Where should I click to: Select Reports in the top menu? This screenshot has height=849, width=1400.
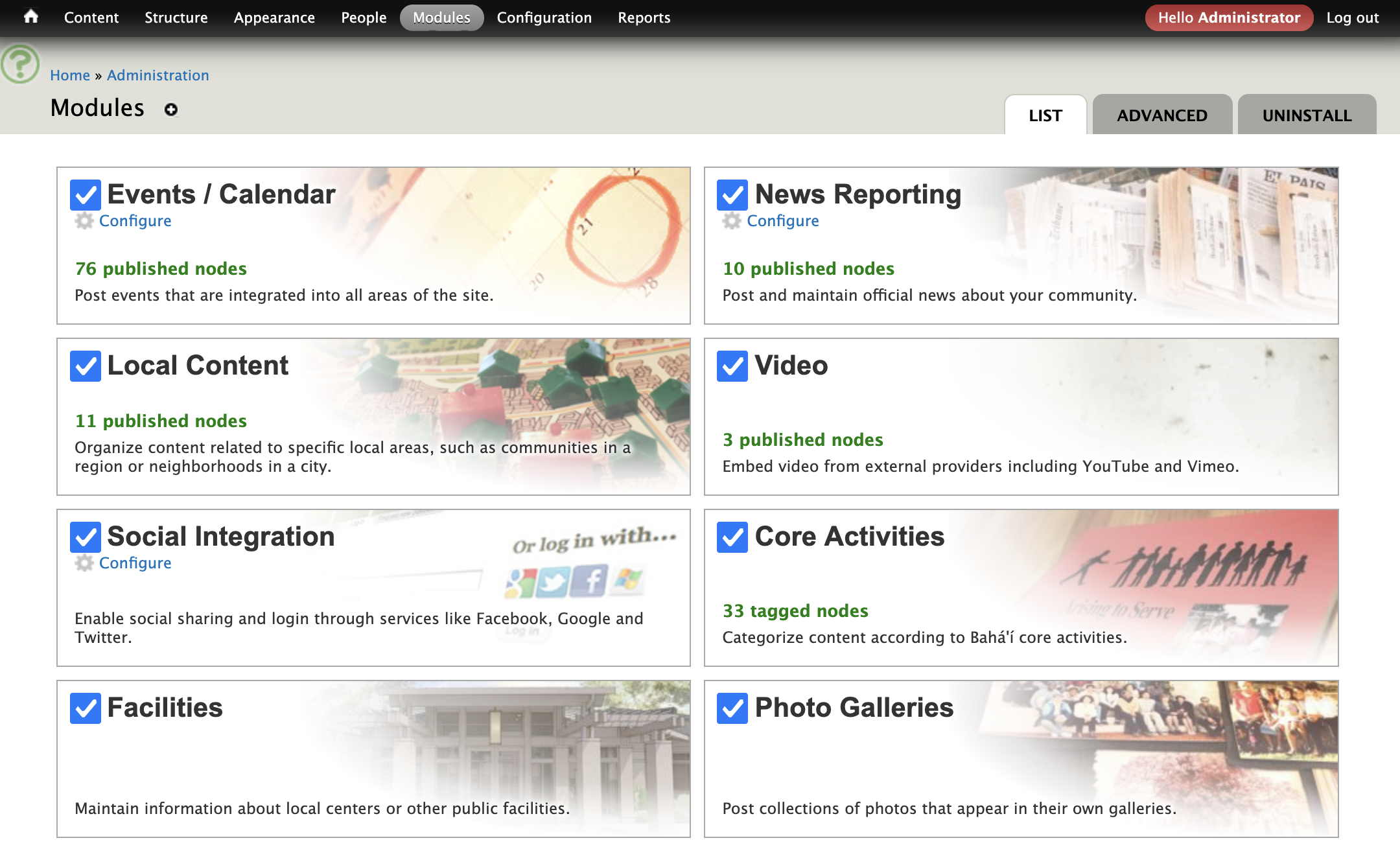point(644,17)
